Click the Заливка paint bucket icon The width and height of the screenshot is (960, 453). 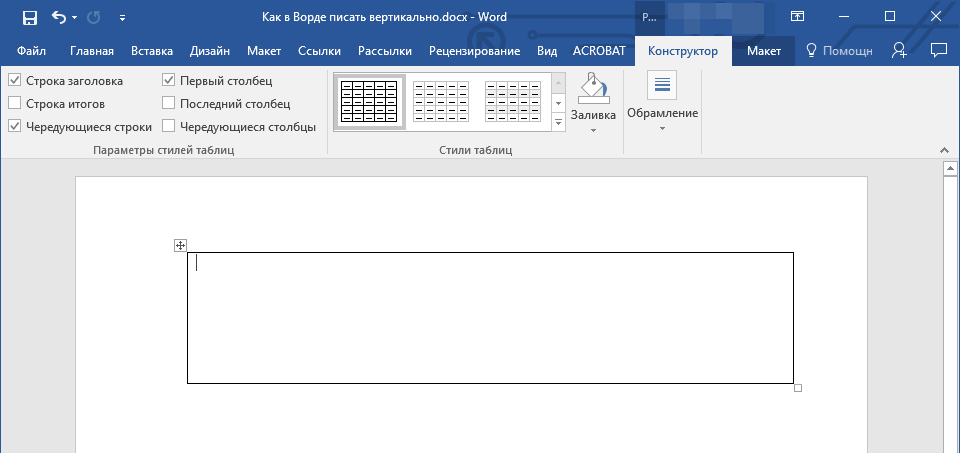click(593, 89)
